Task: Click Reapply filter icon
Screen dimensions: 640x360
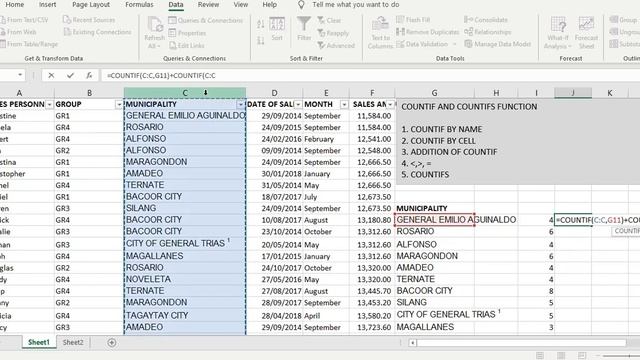Action: 321,33
